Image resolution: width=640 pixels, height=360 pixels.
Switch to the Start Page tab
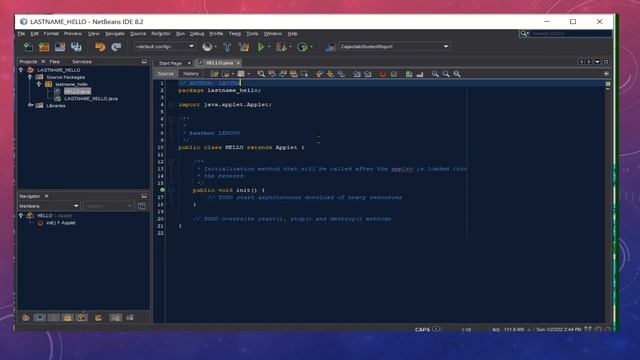click(171, 63)
